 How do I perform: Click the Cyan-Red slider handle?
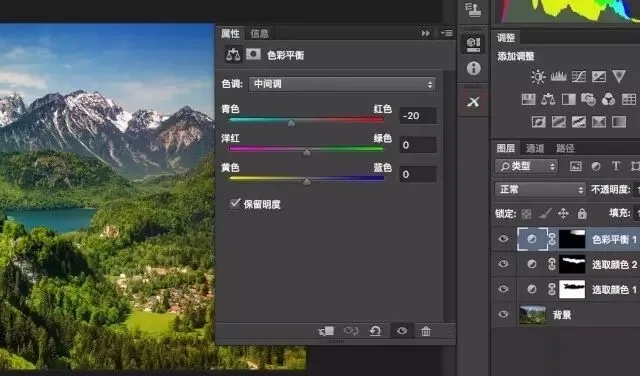coord(291,123)
